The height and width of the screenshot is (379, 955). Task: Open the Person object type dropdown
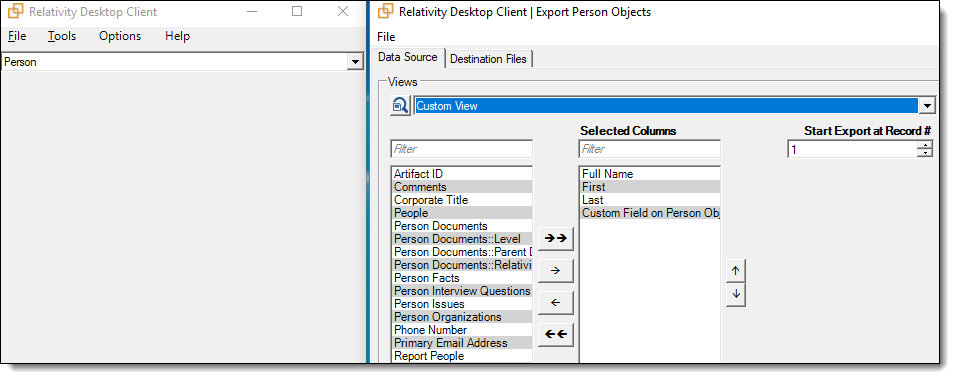tap(354, 62)
